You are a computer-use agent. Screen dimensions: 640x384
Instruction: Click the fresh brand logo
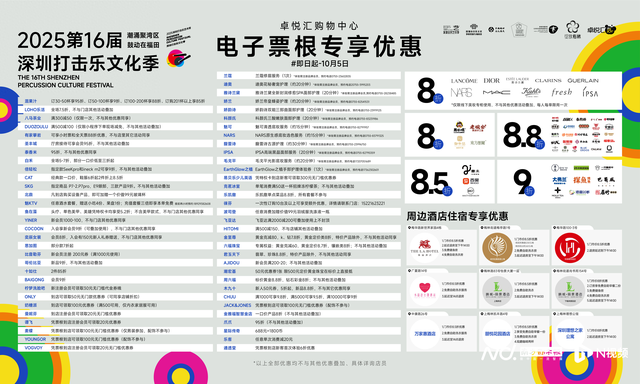562,92
